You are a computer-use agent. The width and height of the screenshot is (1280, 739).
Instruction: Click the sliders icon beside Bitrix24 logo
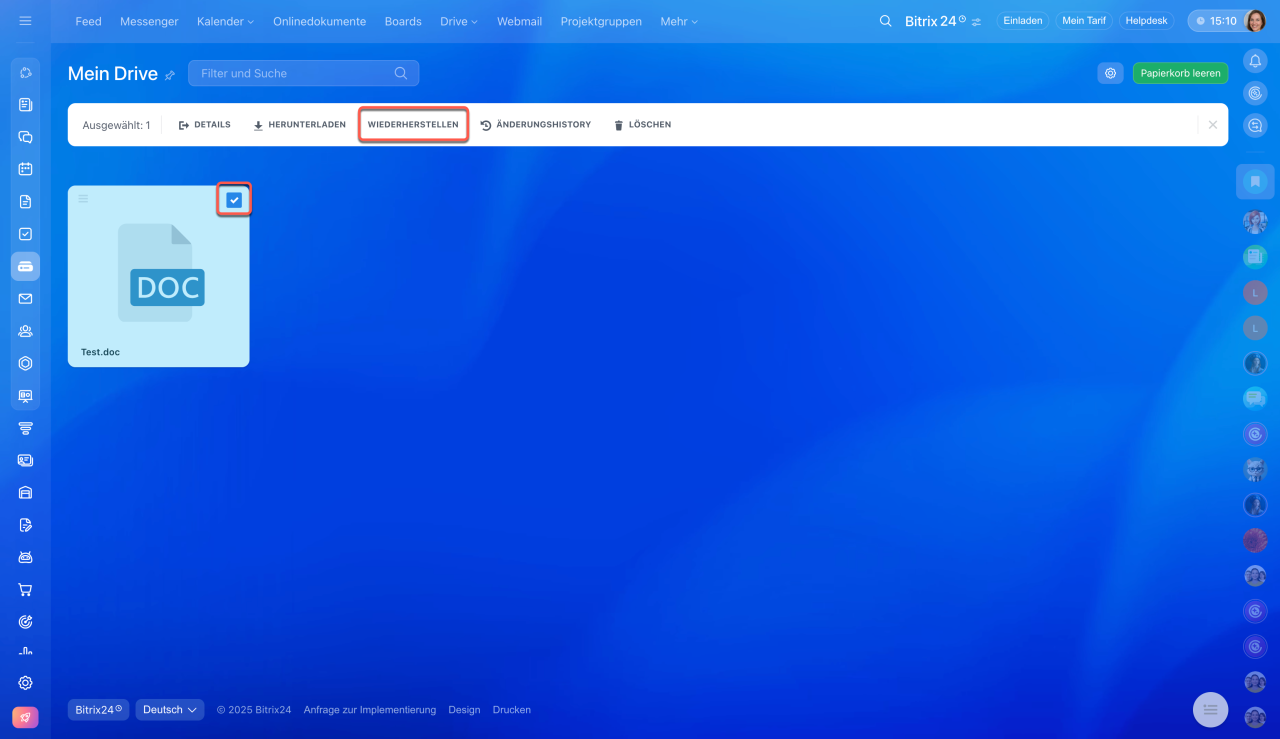[x=976, y=21]
